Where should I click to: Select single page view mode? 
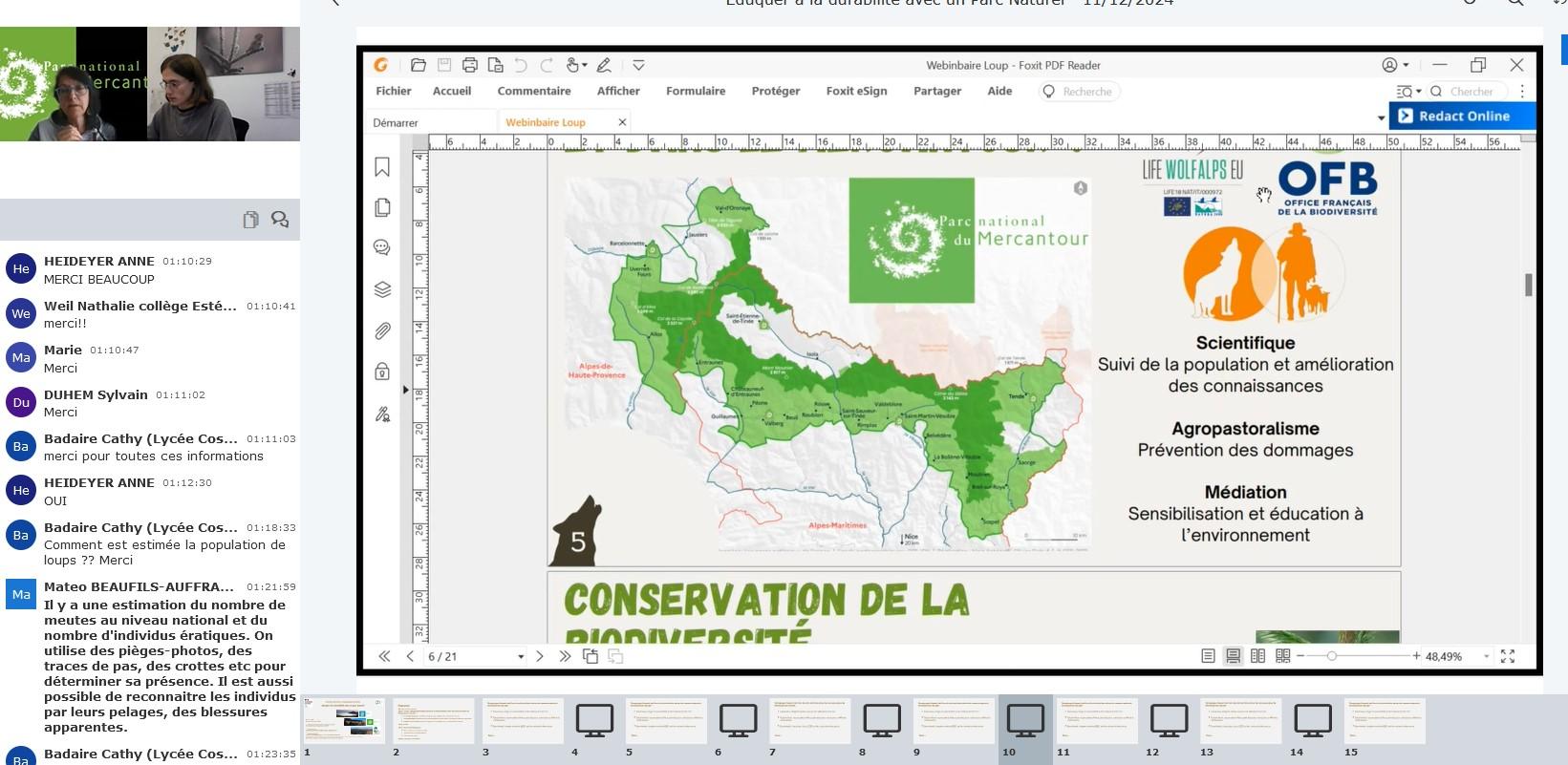(1208, 656)
